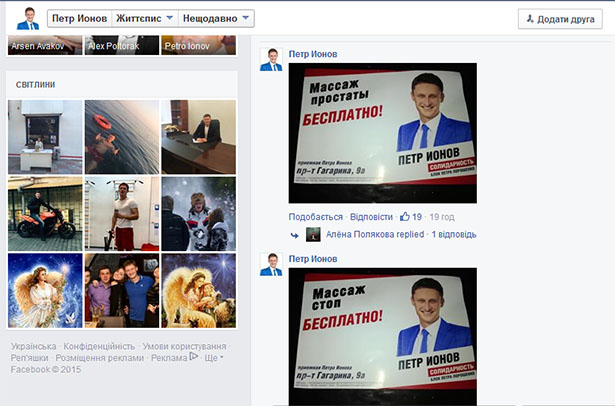Click author avatar of first comment
The width and height of the screenshot is (615, 406).
271,60
